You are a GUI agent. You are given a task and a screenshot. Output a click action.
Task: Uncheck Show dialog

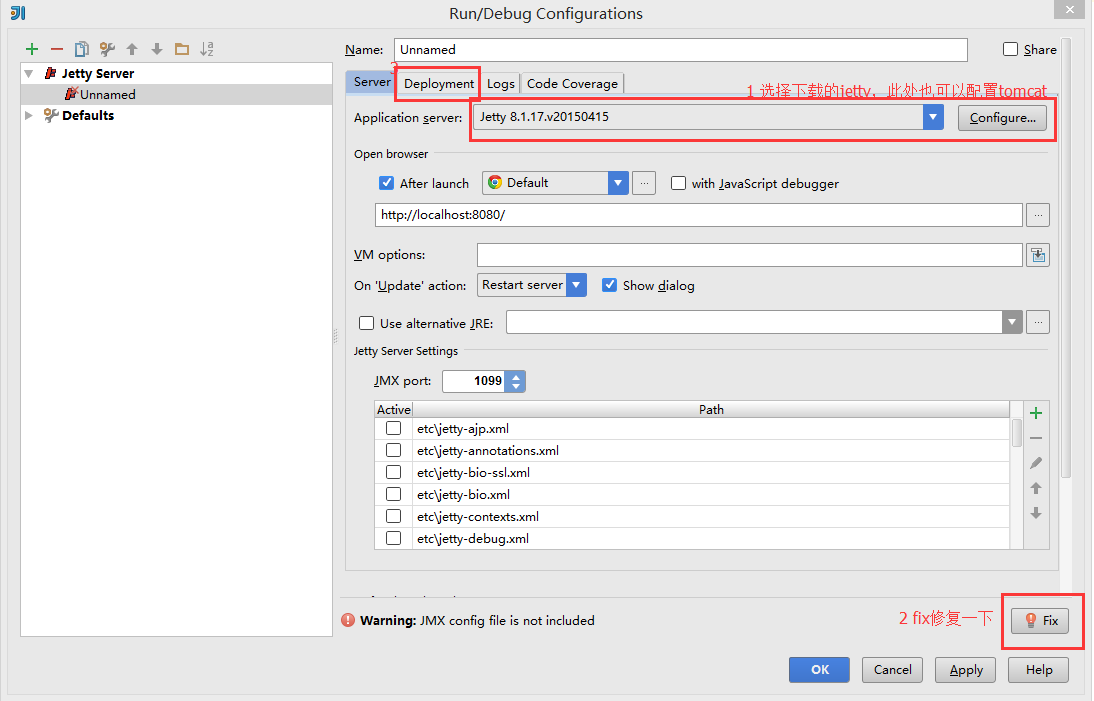[610, 285]
